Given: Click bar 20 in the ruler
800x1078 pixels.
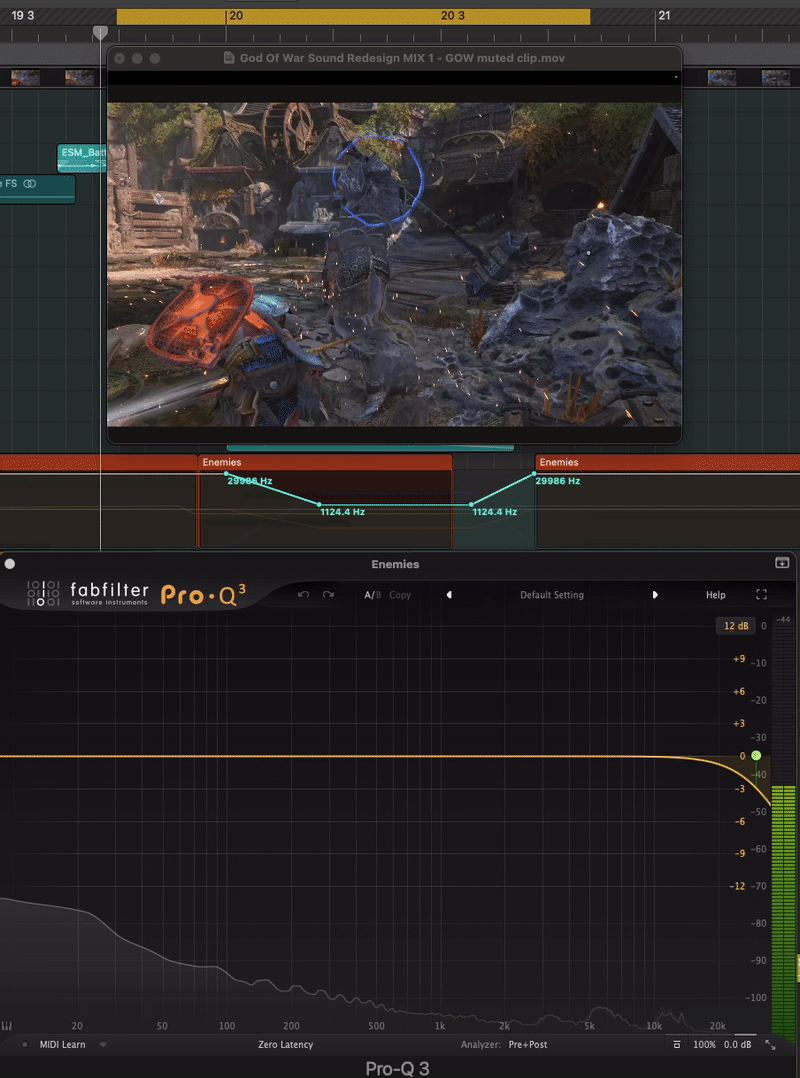Looking at the screenshot, I should click(x=236, y=15).
